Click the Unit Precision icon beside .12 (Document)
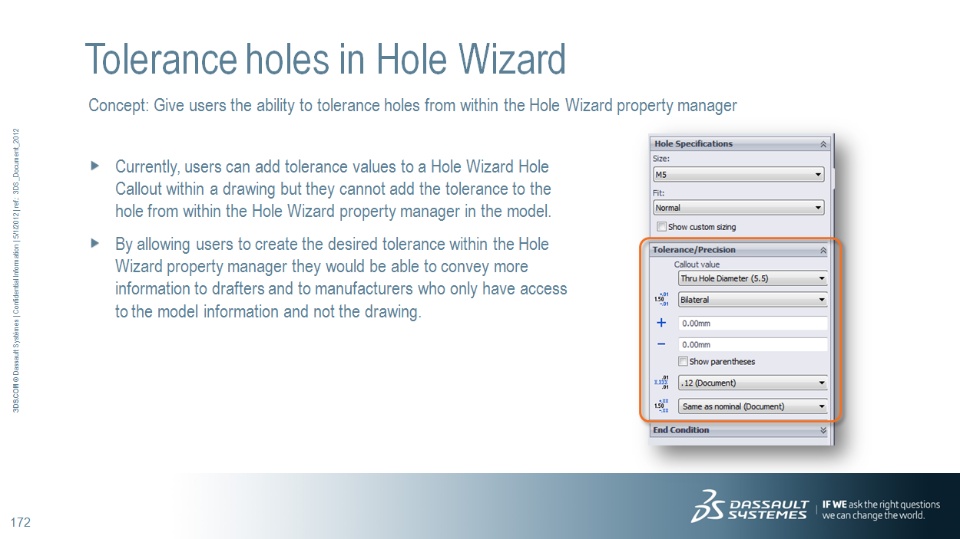Viewport: 960px width, 539px height. coord(661,383)
